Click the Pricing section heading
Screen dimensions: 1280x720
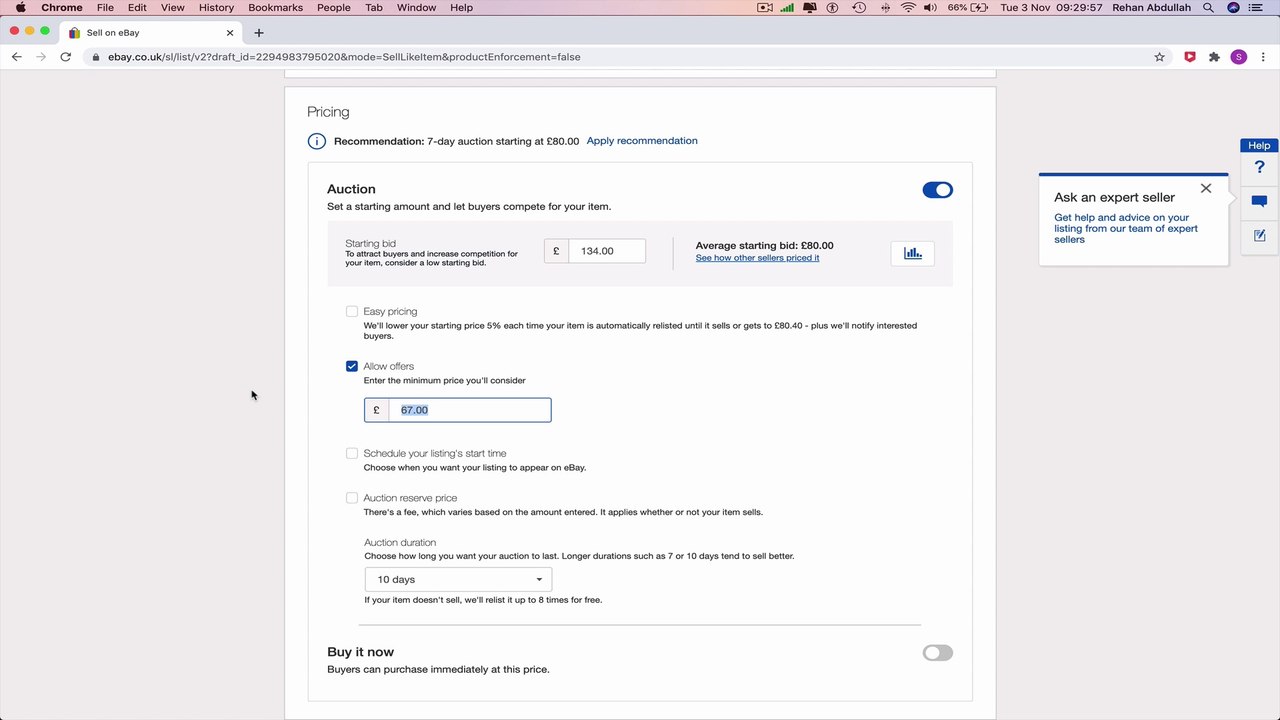tap(328, 112)
